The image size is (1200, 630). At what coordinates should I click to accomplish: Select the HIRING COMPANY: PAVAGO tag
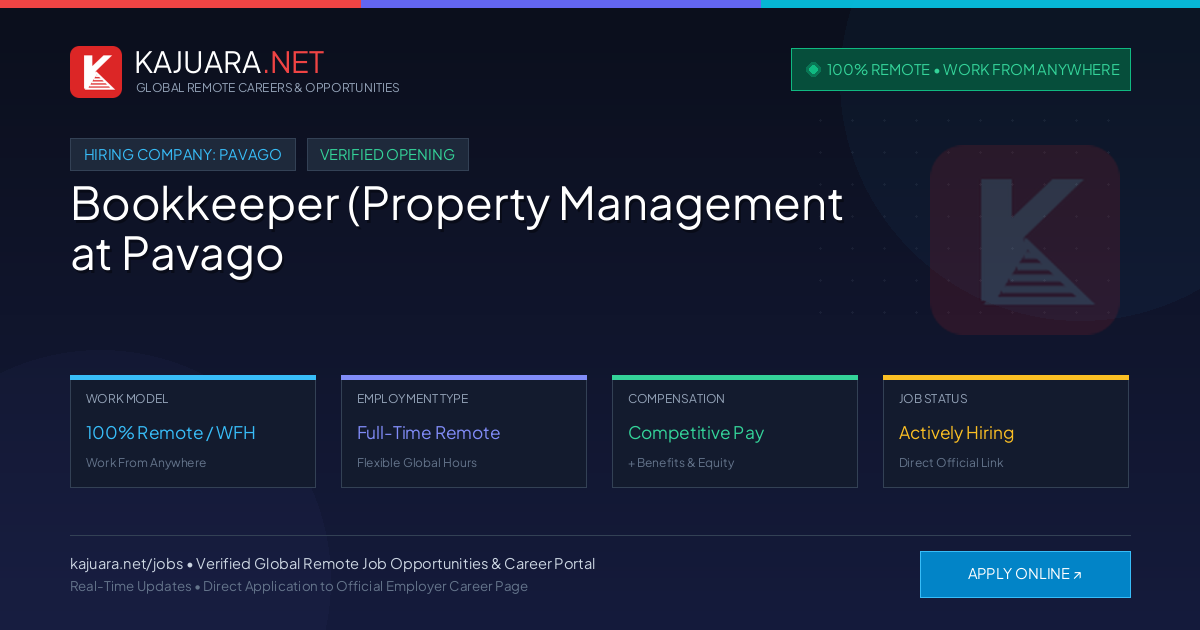183,154
